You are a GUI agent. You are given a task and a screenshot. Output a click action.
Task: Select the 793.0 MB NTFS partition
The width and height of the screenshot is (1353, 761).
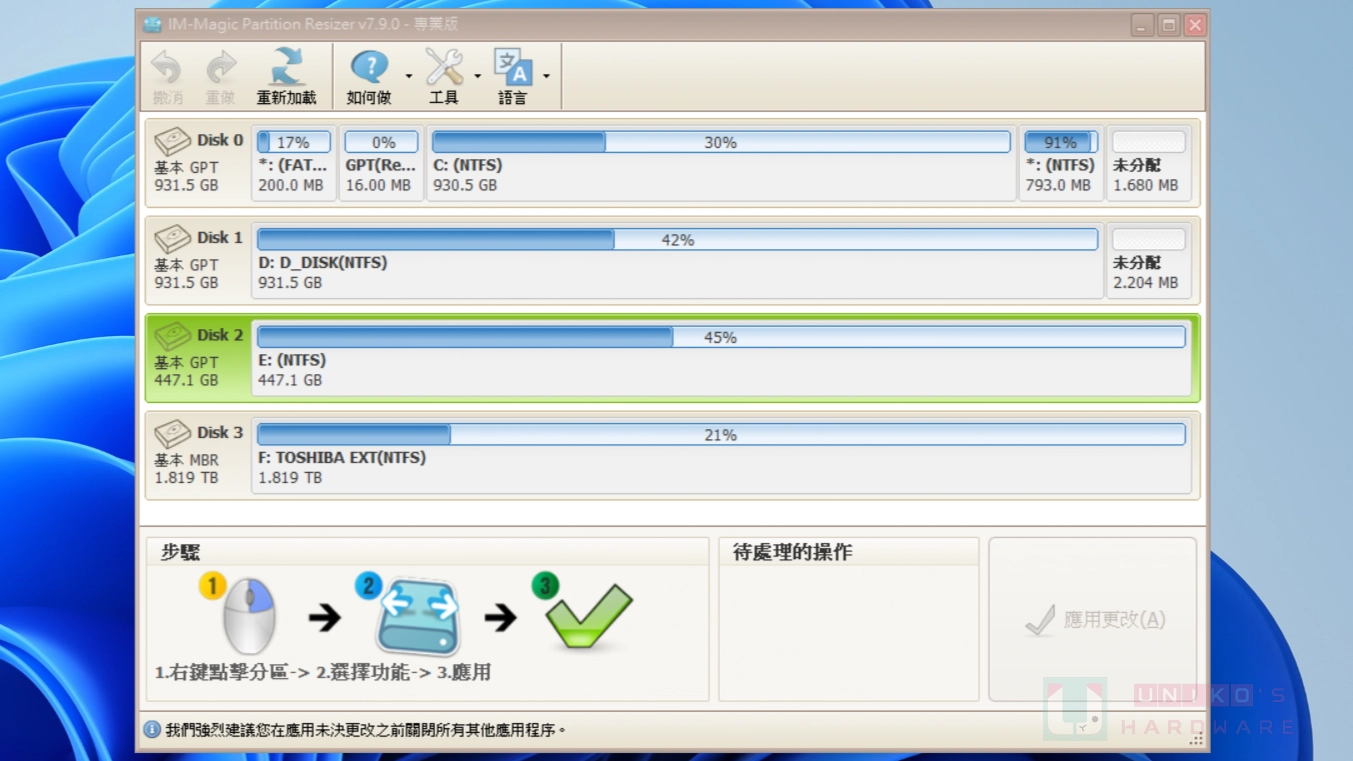(1060, 163)
